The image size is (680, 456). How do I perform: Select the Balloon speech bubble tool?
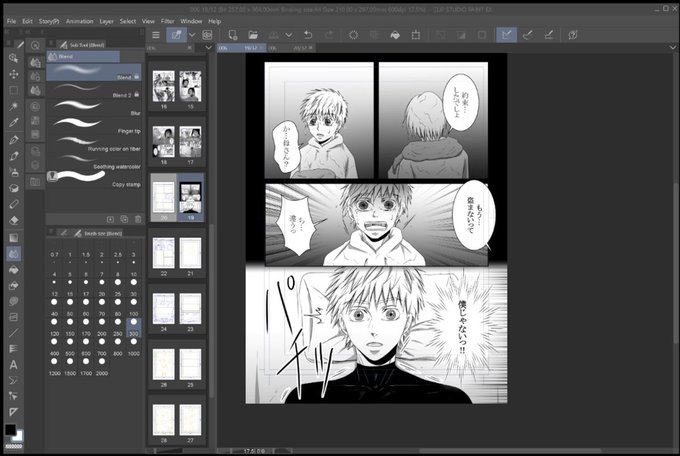pos(13,301)
